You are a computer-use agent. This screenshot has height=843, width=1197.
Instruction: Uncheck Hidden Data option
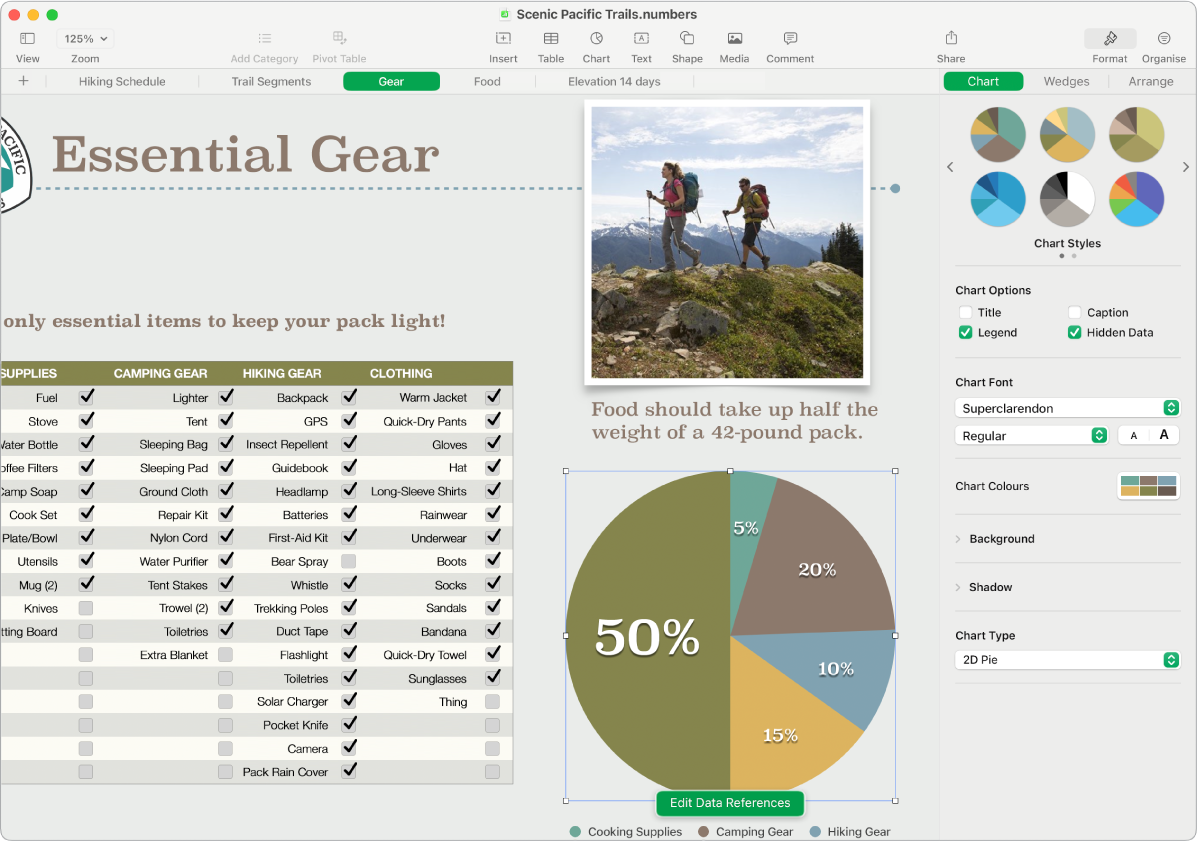[x=1072, y=333]
